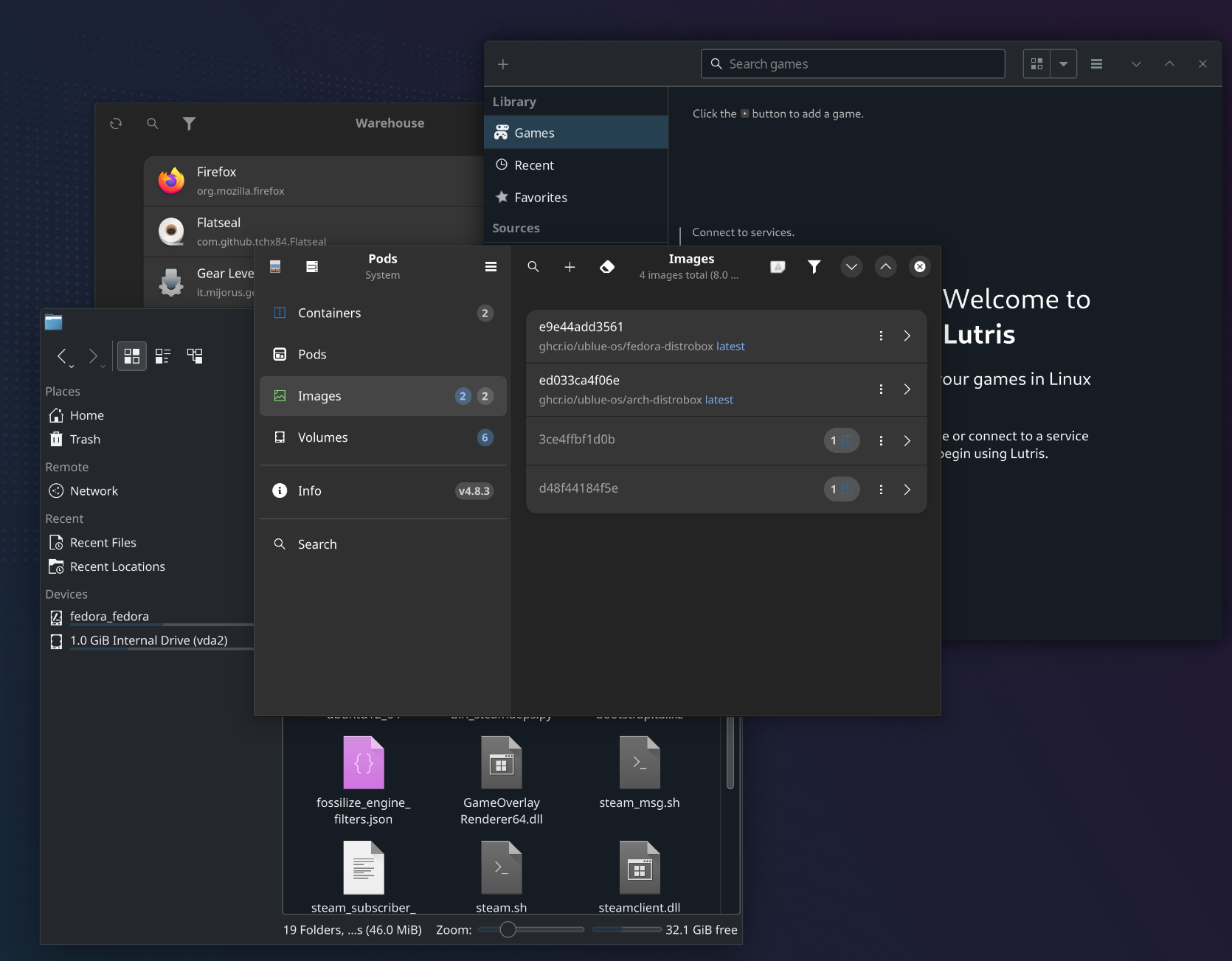The image size is (1232, 961).
Task: Open three-dot menu for image 3ce4ffbf1d0b
Action: click(x=881, y=441)
